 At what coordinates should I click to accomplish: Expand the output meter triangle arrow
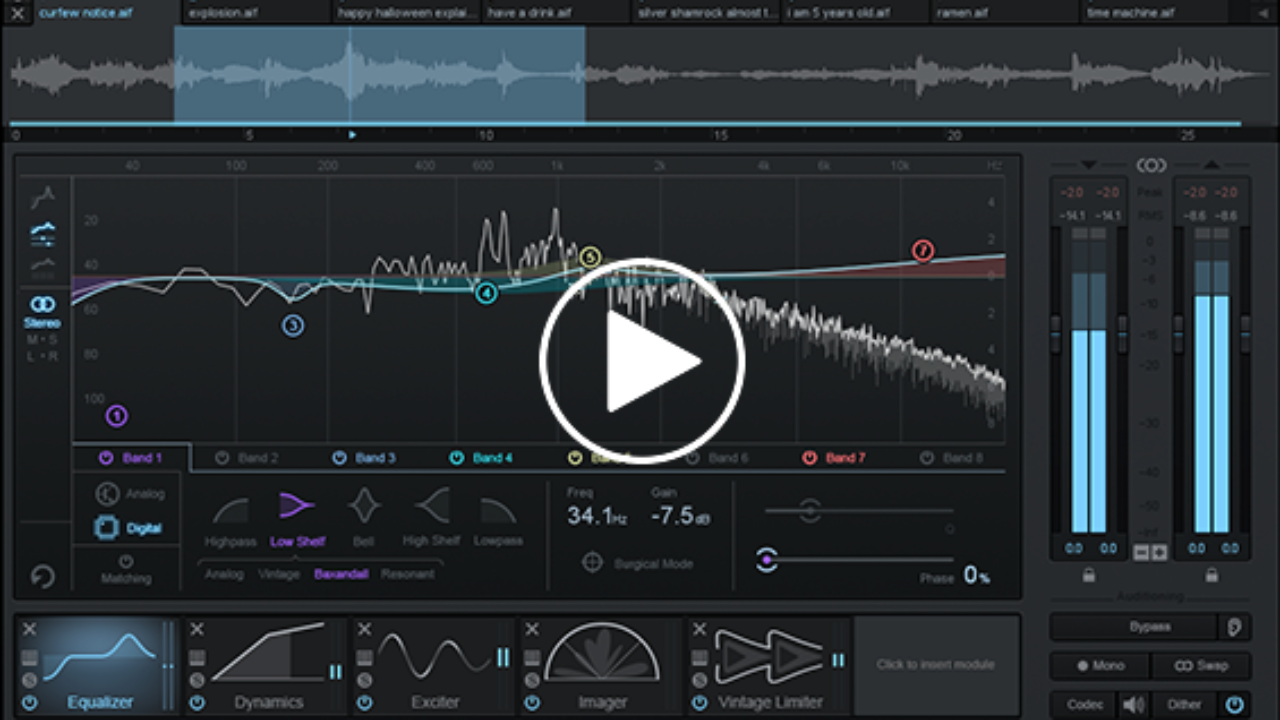(1211, 165)
